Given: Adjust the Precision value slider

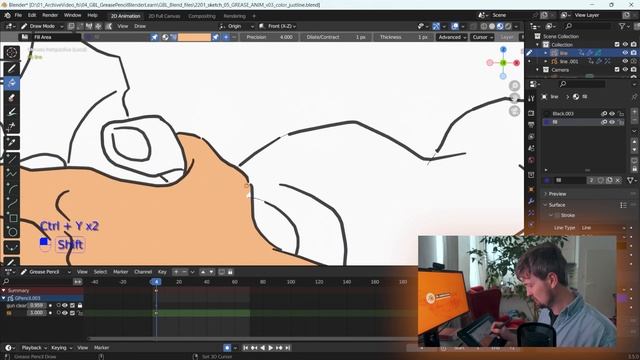Looking at the screenshot, I should [x=269, y=37].
